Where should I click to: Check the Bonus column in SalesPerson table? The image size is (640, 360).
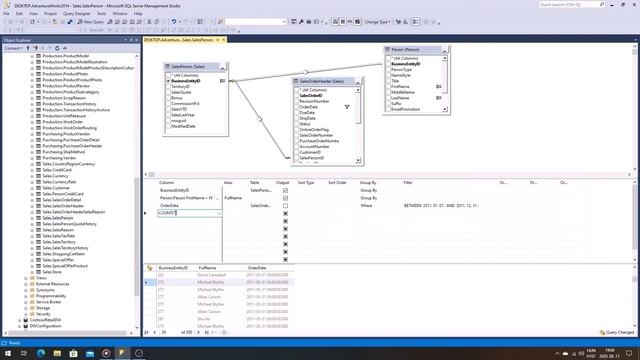pos(168,98)
